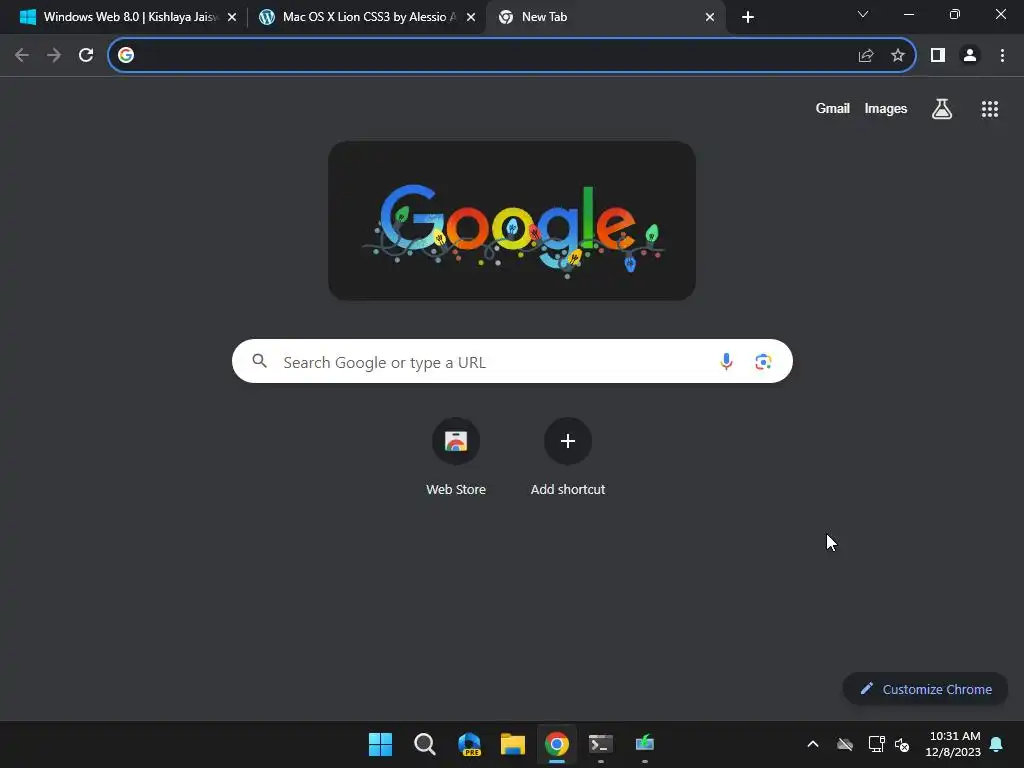Go back with the browser back arrow
Image resolution: width=1024 pixels, height=768 pixels.
click(x=22, y=56)
